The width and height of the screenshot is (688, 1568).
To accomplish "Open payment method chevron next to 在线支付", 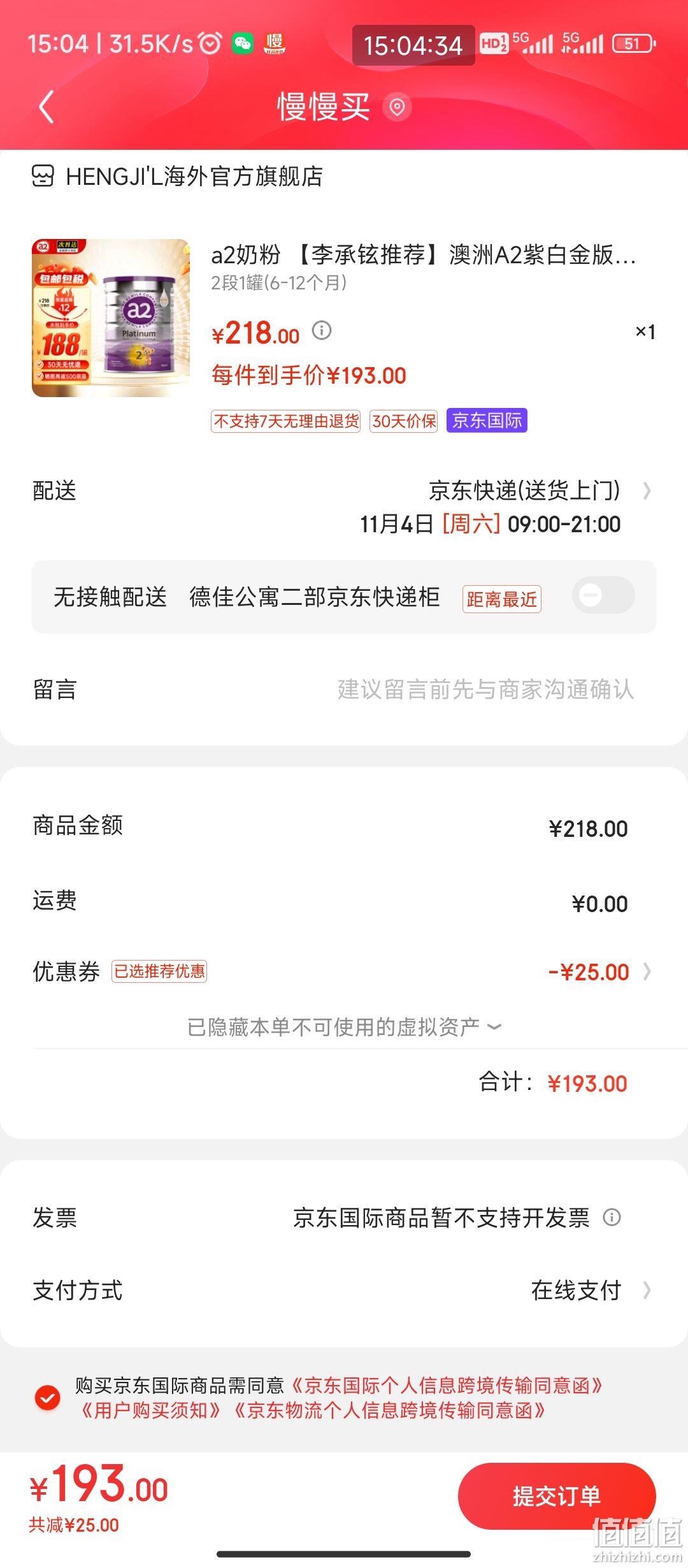I will click(x=647, y=1290).
